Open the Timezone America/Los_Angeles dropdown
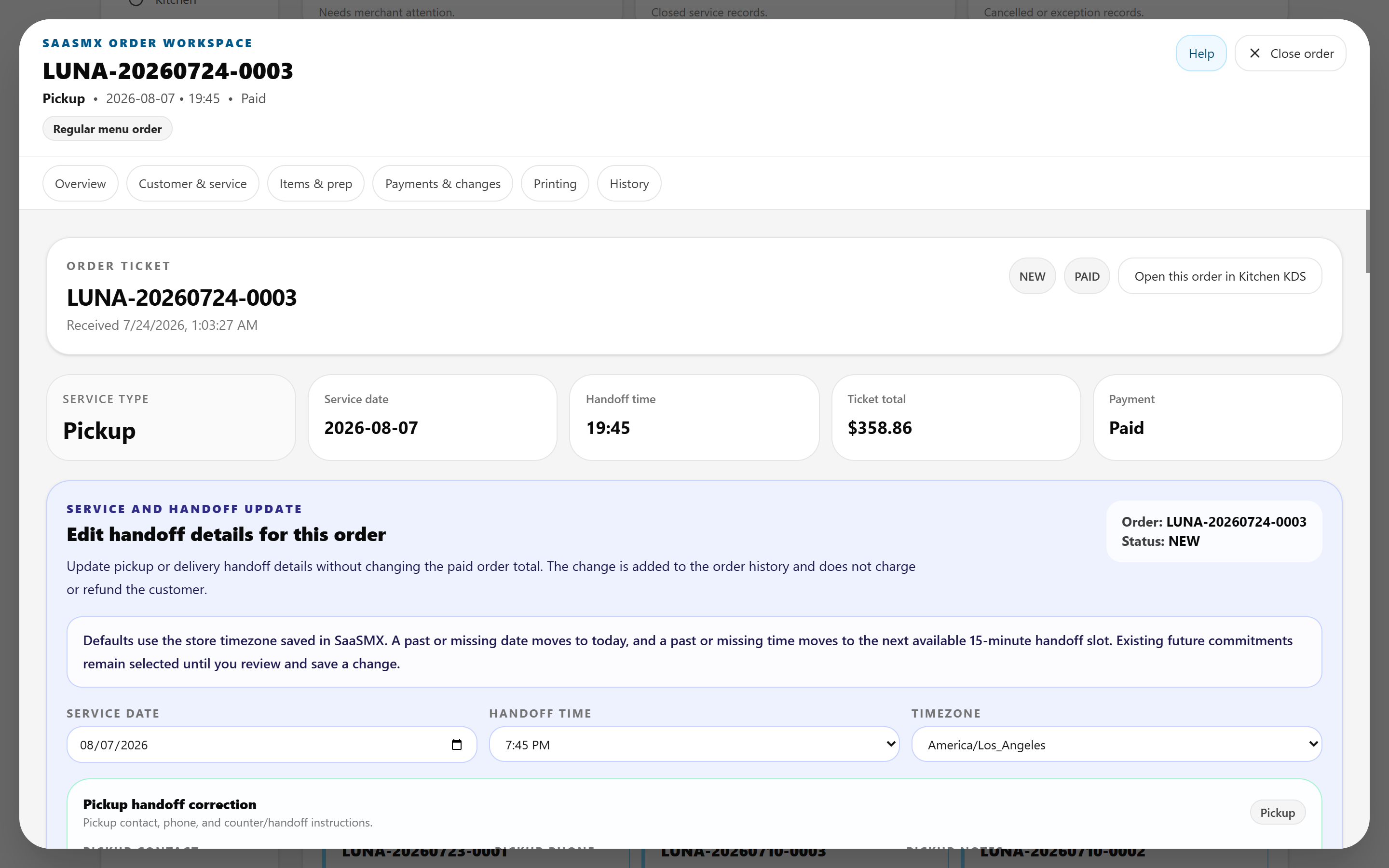Viewport: 1389px width, 868px height. pyautogui.click(x=1117, y=745)
